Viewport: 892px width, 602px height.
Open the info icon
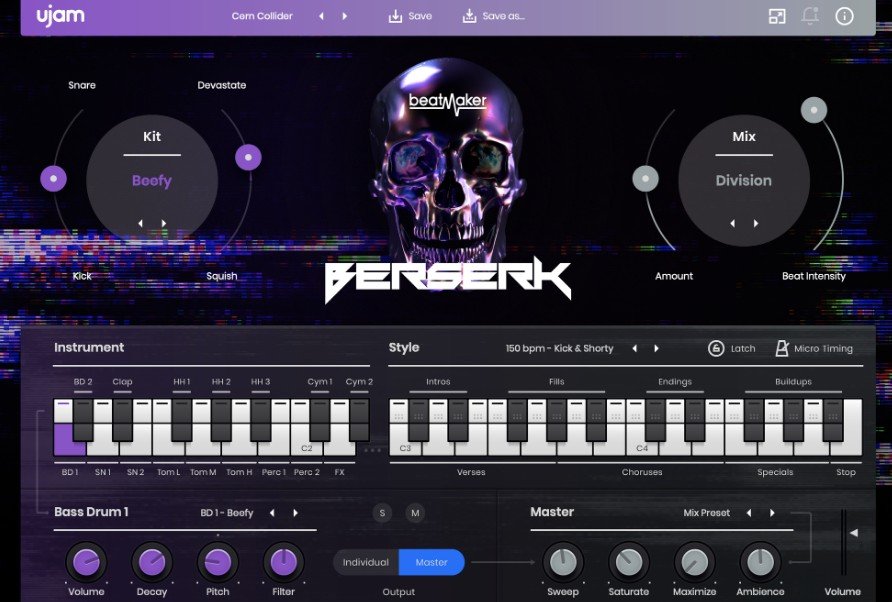pyautogui.click(x=844, y=16)
